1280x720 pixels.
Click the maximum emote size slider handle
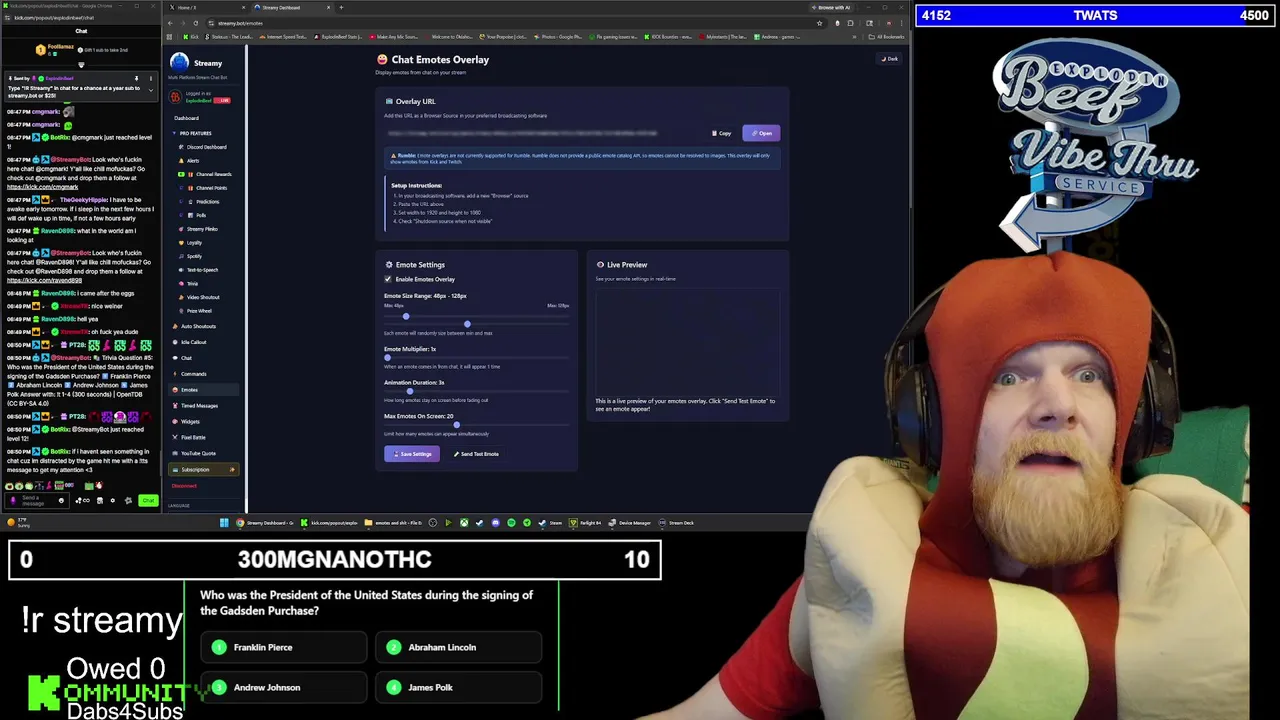click(x=467, y=324)
